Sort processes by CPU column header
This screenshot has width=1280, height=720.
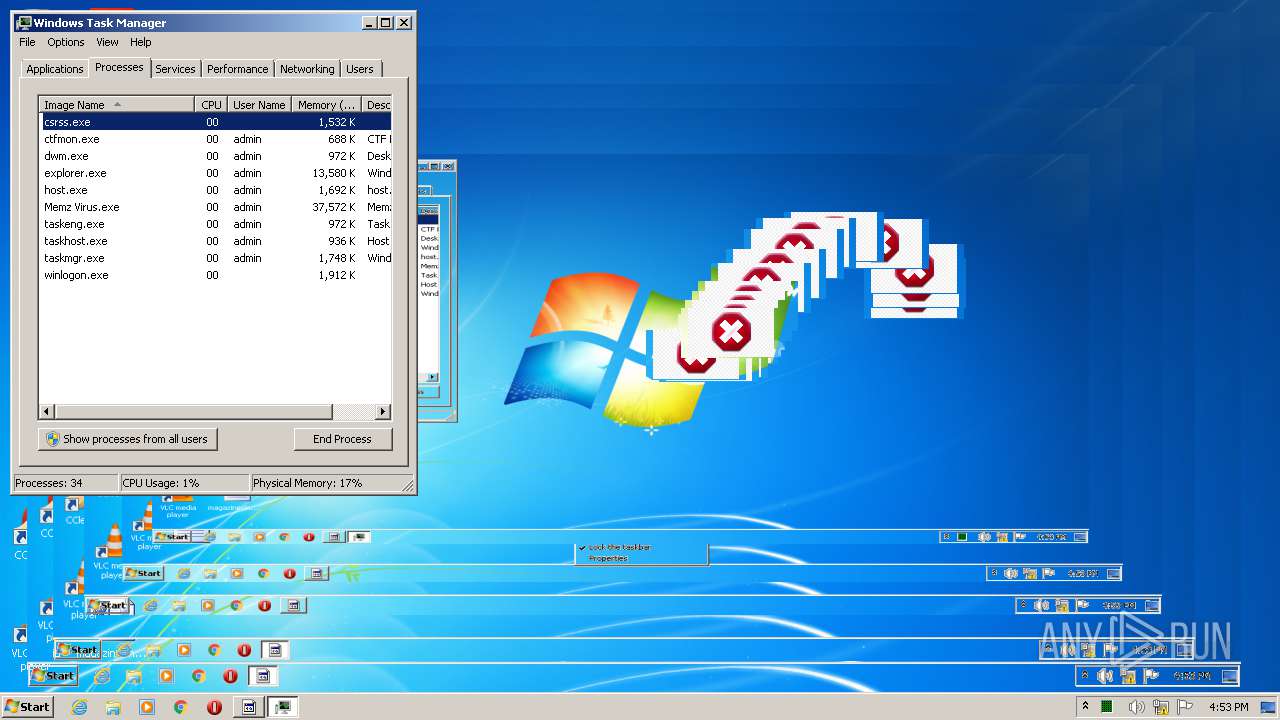tap(211, 104)
